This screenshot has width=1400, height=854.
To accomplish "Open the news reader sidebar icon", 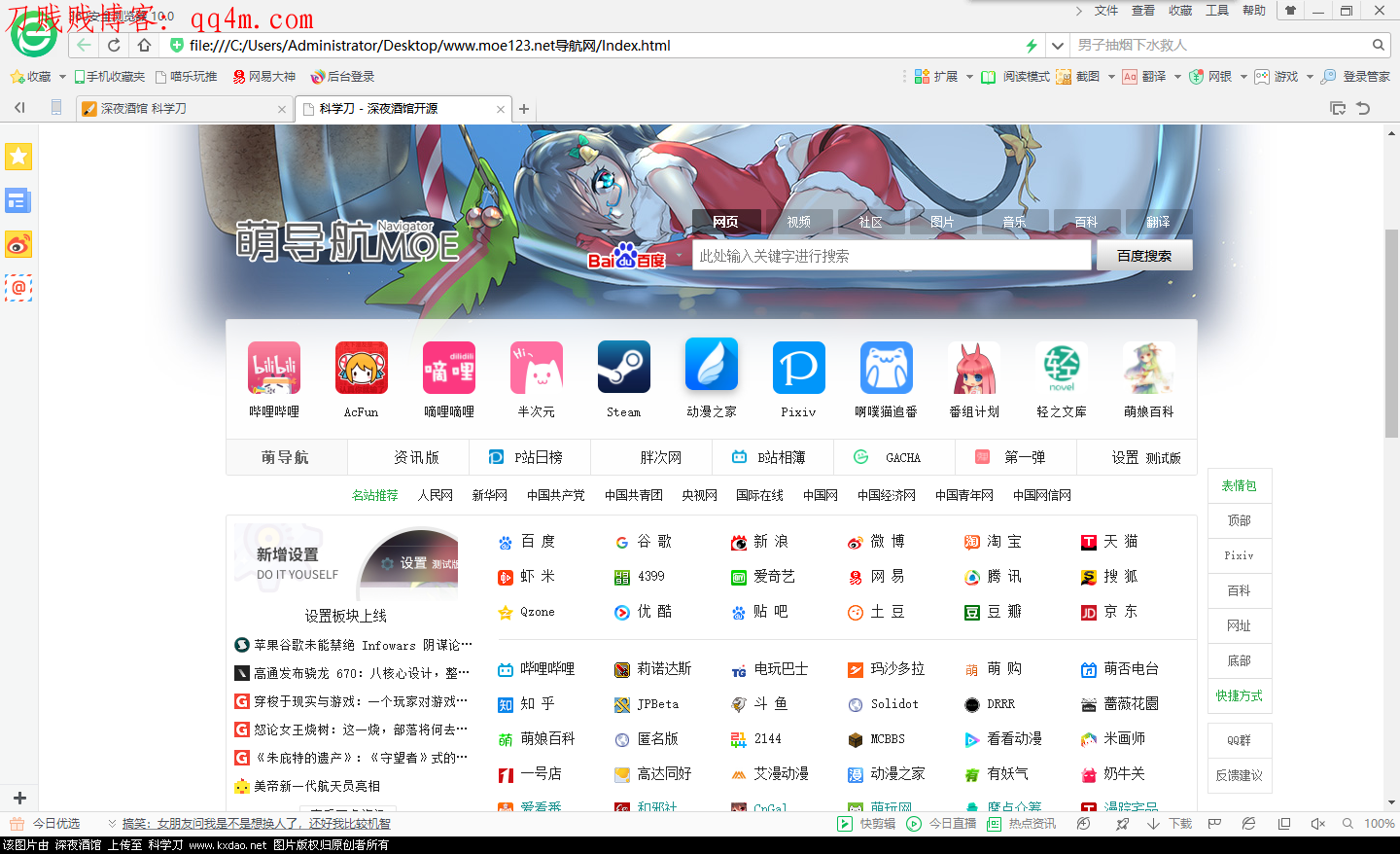I will click(x=18, y=200).
